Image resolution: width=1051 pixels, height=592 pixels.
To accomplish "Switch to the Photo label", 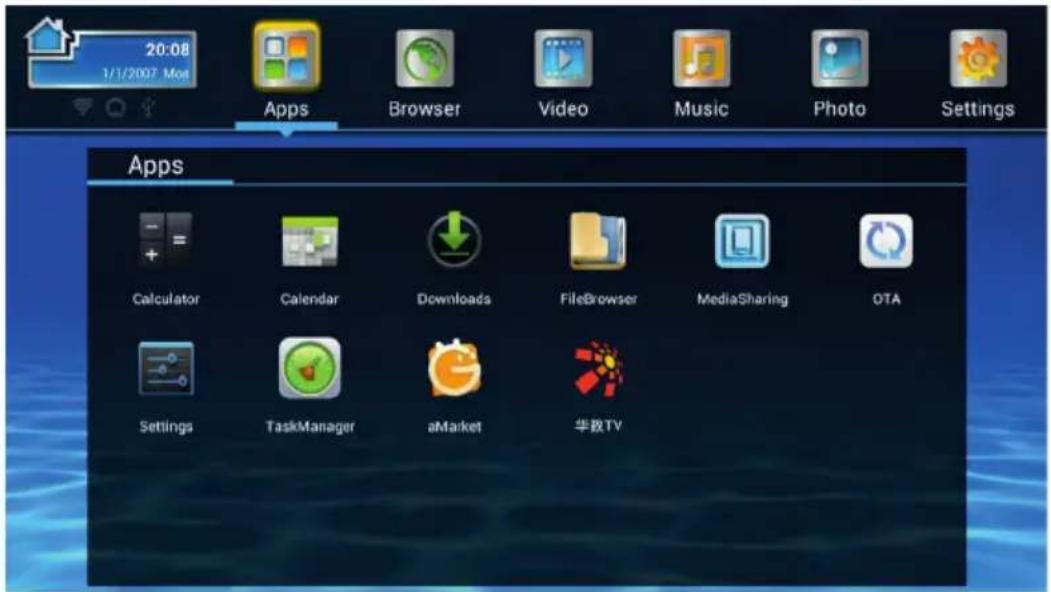I will (x=840, y=109).
